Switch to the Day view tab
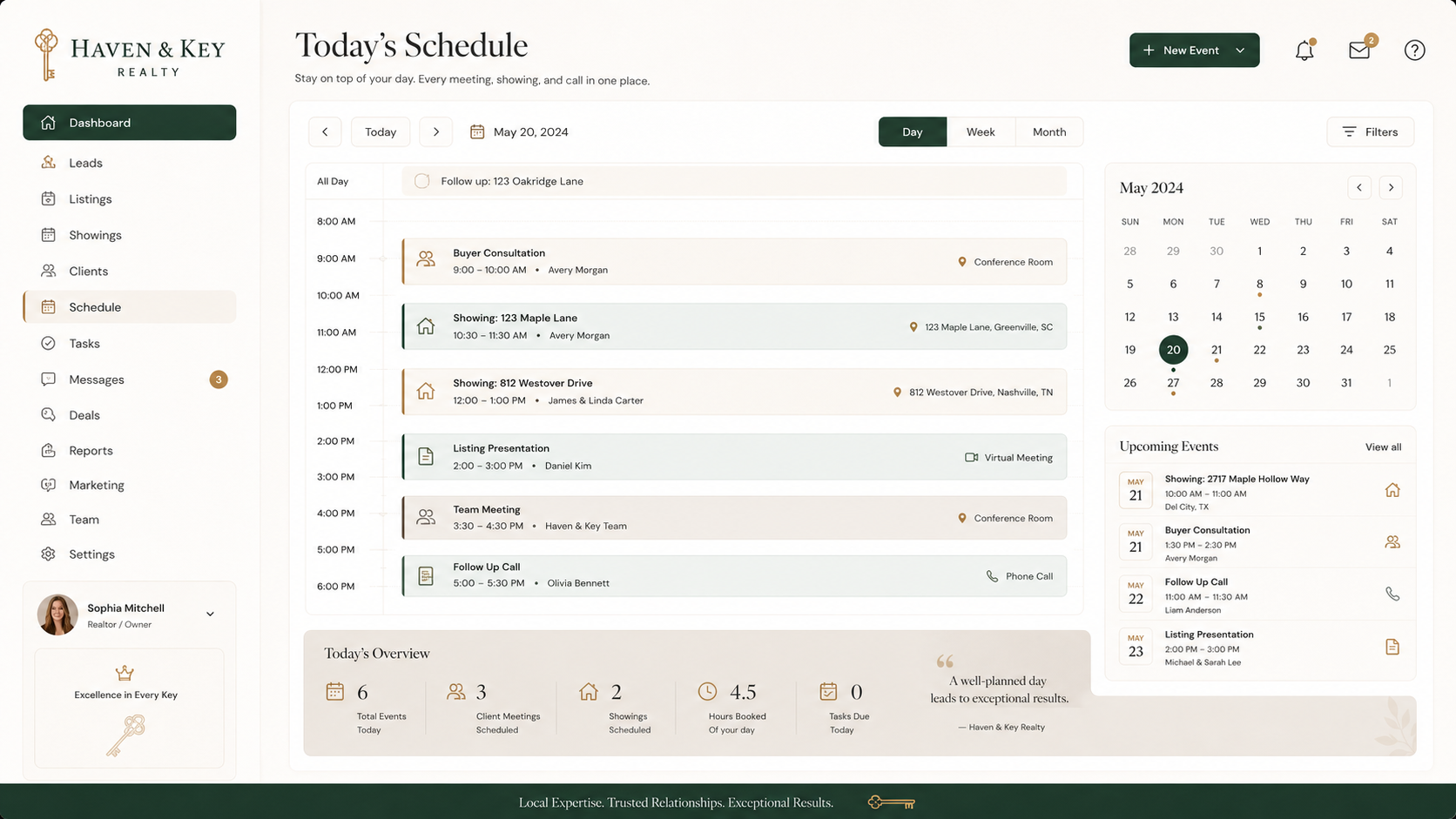Screen dimensions: 1456x819 (x=912, y=131)
